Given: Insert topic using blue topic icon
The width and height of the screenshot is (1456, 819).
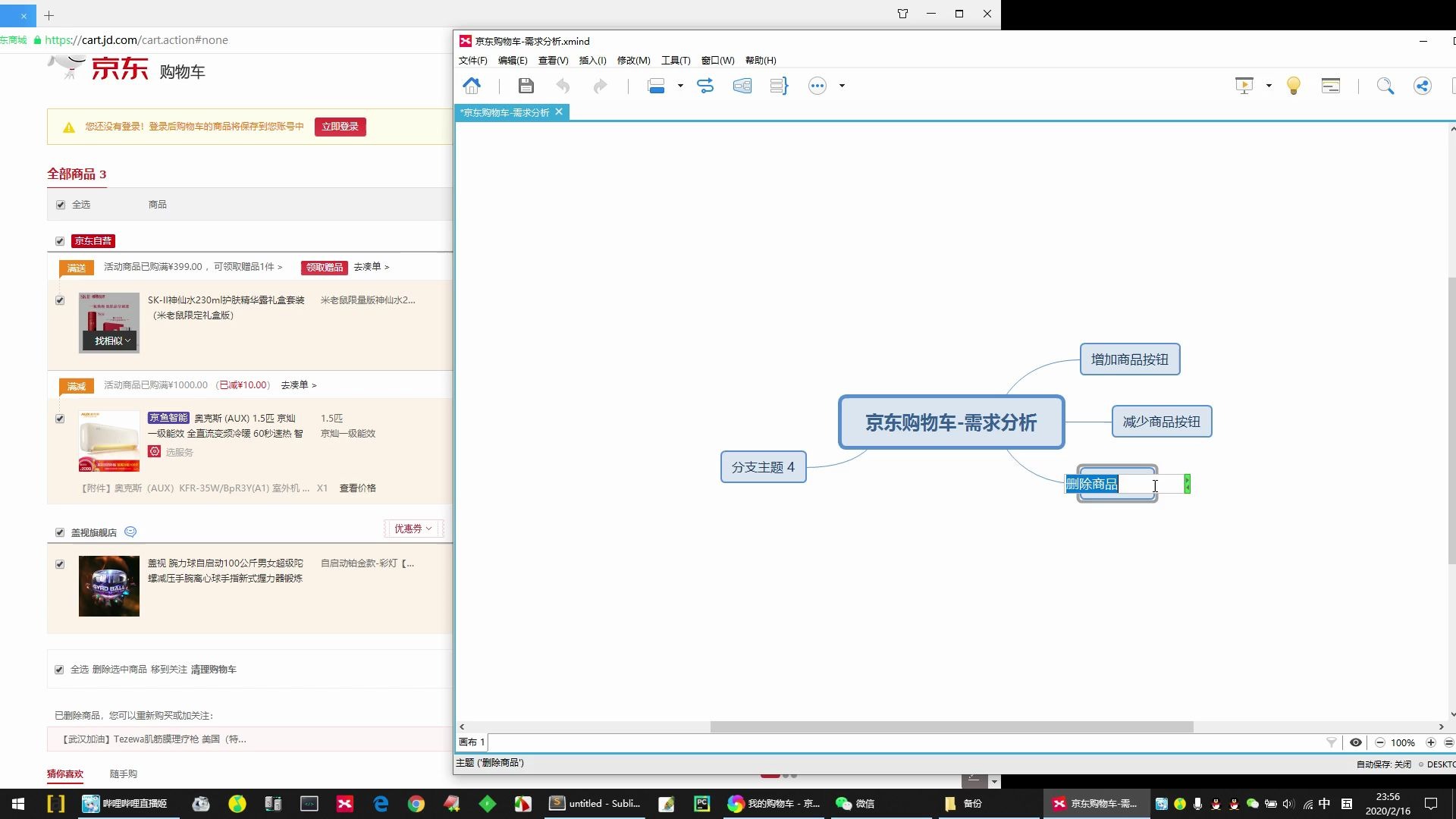Looking at the screenshot, I should pyautogui.click(x=657, y=86).
